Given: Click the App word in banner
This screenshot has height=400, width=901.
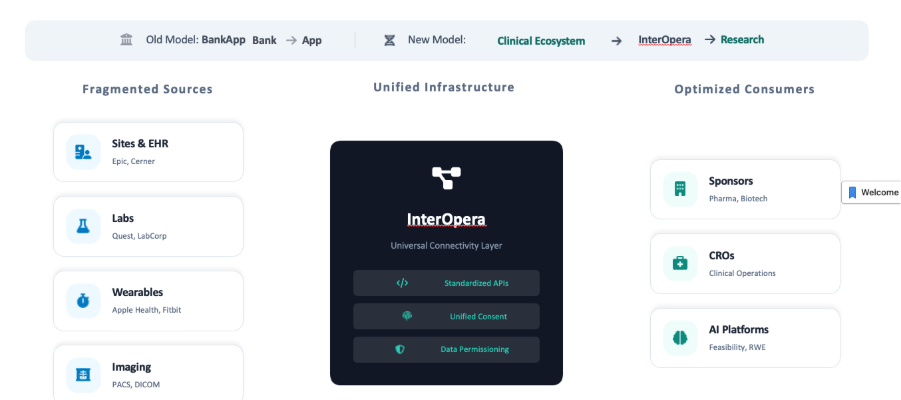Looking at the screenshot, I should click(312, 41).
